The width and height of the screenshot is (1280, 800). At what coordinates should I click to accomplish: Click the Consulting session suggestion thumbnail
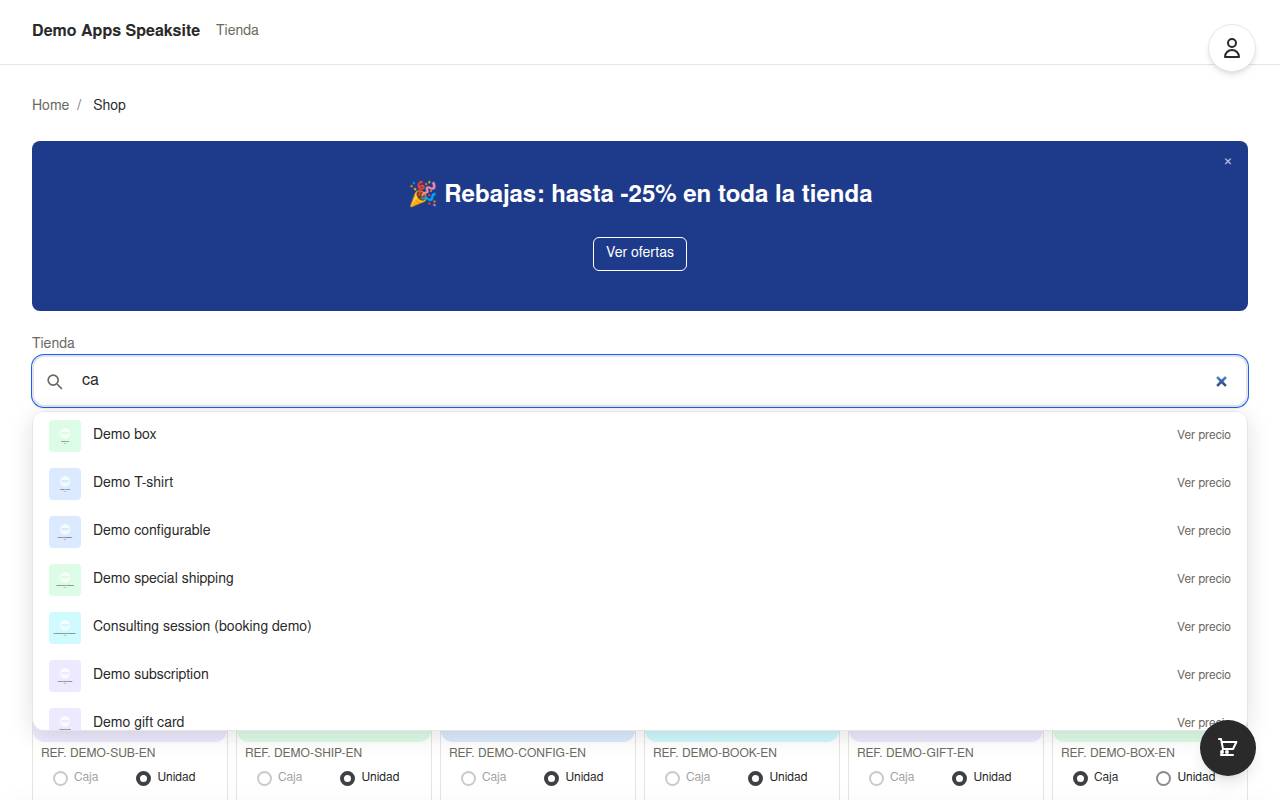(65, 627)
